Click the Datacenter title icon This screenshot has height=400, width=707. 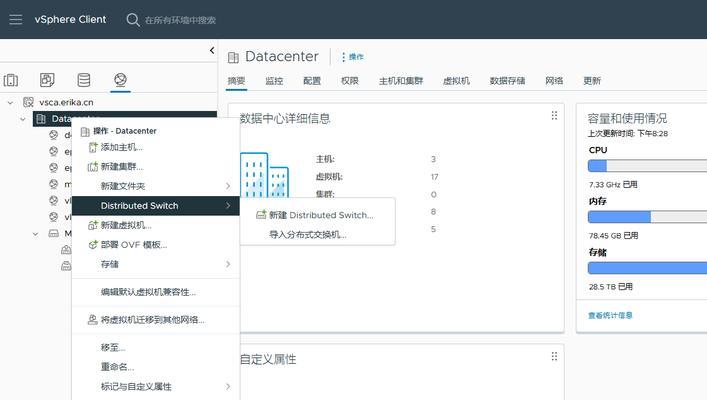[233, 57]
